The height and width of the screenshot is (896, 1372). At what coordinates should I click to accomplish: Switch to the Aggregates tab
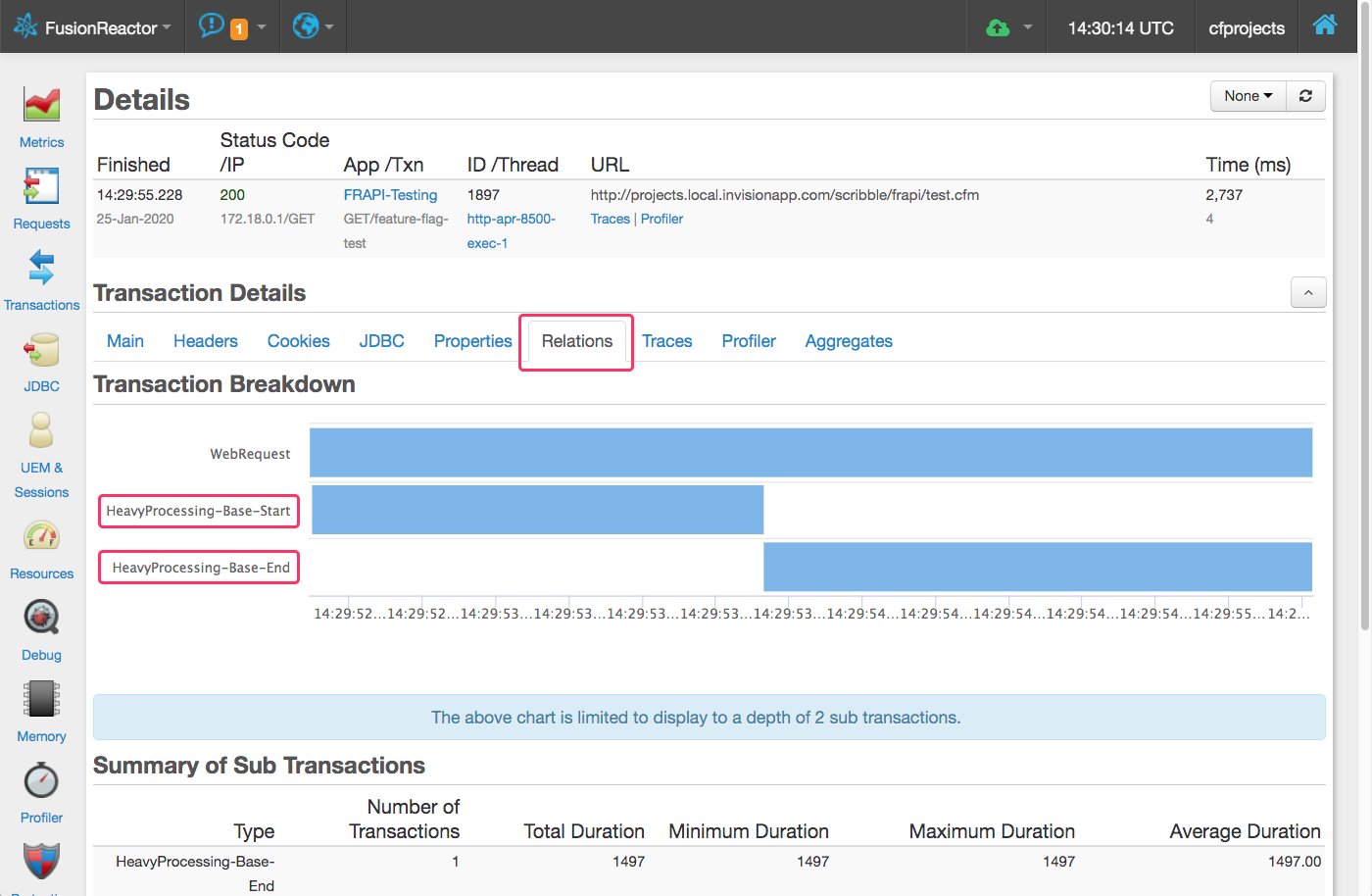(849, 341)
